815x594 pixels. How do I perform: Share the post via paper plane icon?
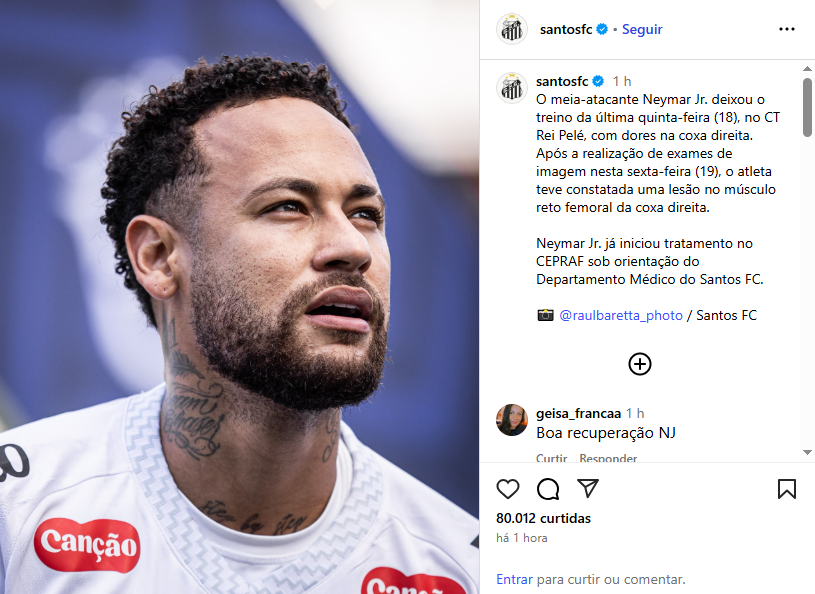(588, 489)
